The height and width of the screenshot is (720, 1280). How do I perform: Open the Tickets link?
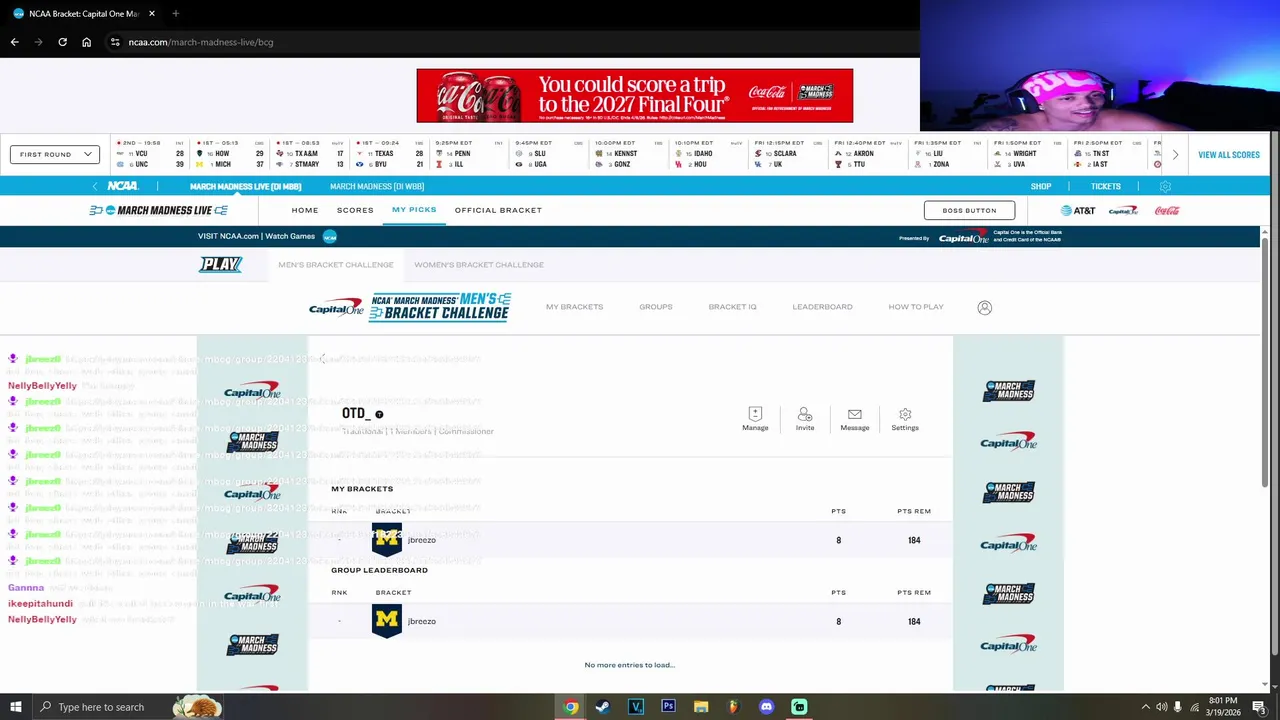pyautogui.click(x=1106, y=186)
